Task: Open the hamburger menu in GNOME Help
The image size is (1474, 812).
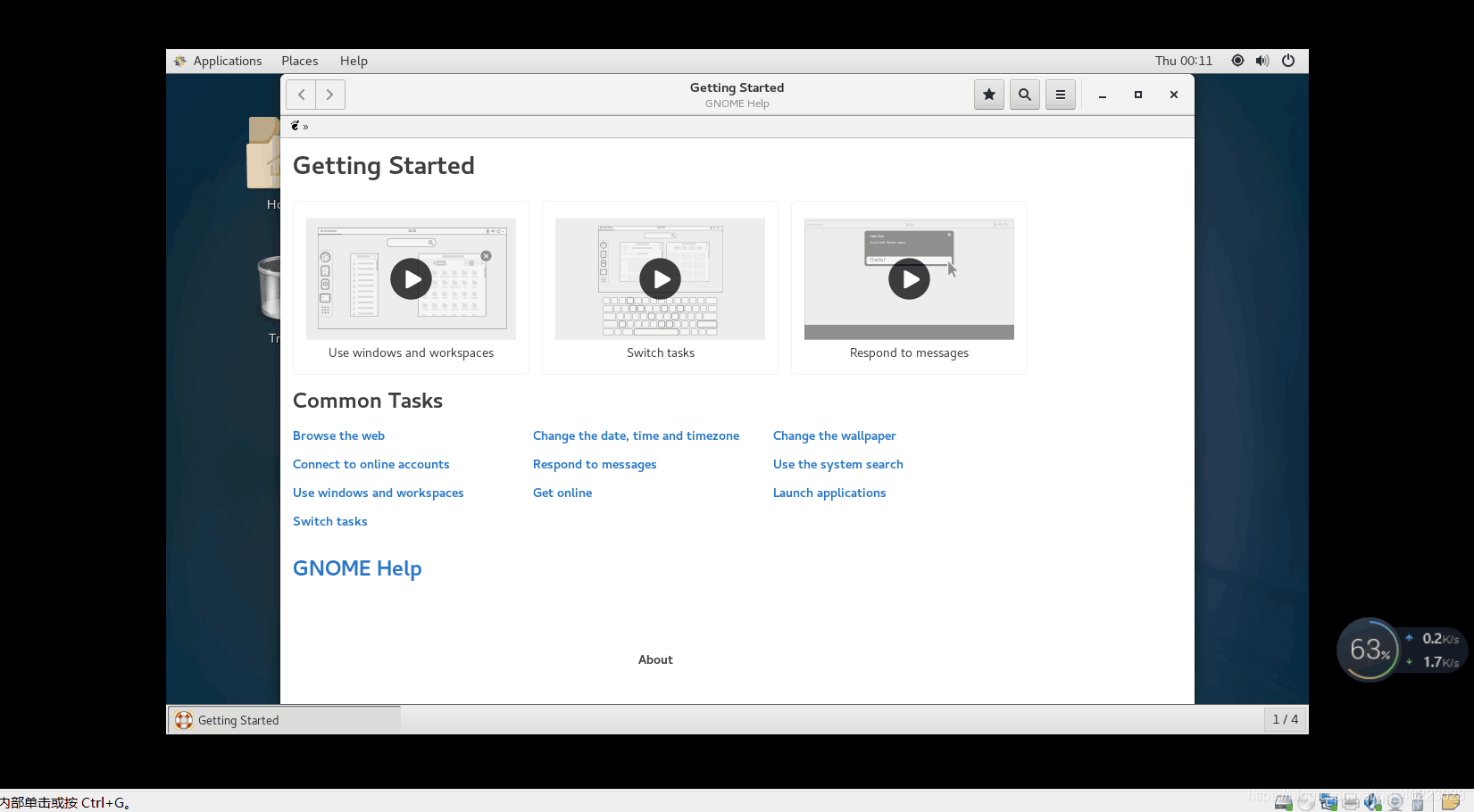Action: tap(1061, 95)
